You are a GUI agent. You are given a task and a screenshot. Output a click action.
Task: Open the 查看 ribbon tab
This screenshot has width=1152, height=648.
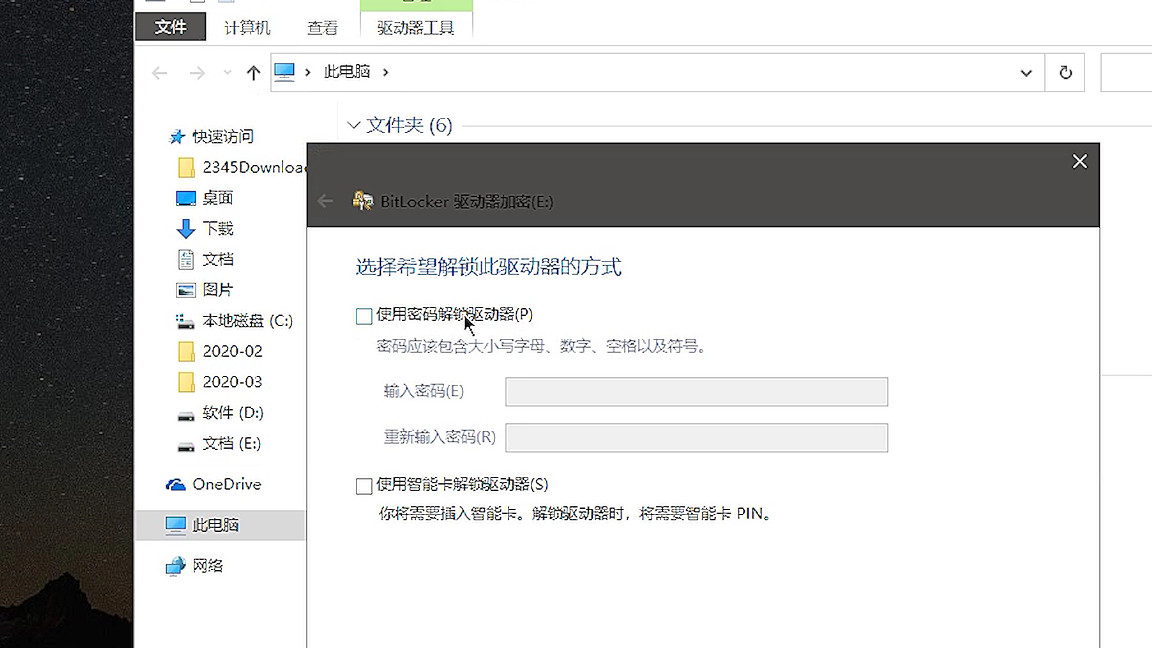[322, 28]
